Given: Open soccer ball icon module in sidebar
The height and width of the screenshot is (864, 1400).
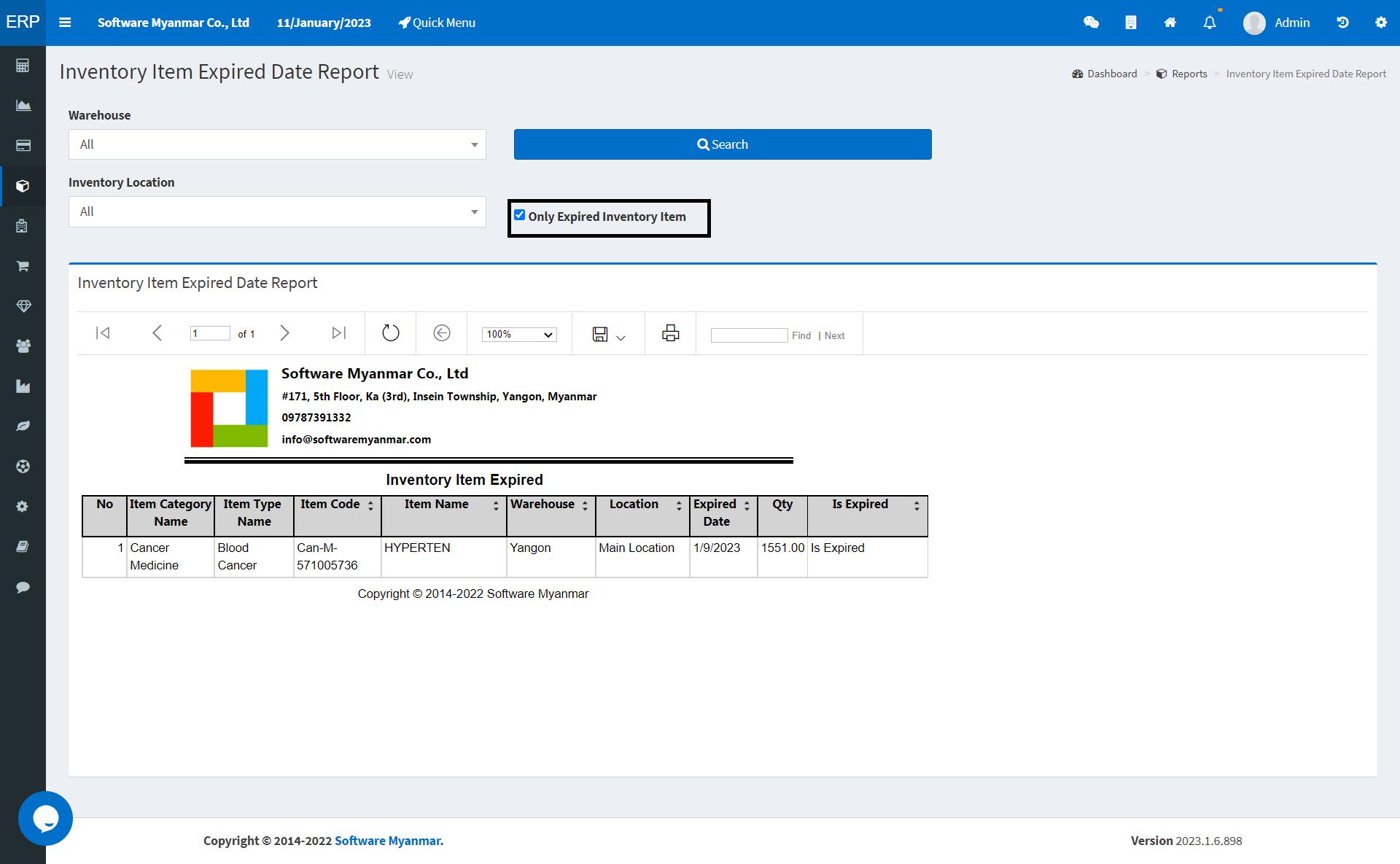Looking at the screenshot, I should click(23, 466).
